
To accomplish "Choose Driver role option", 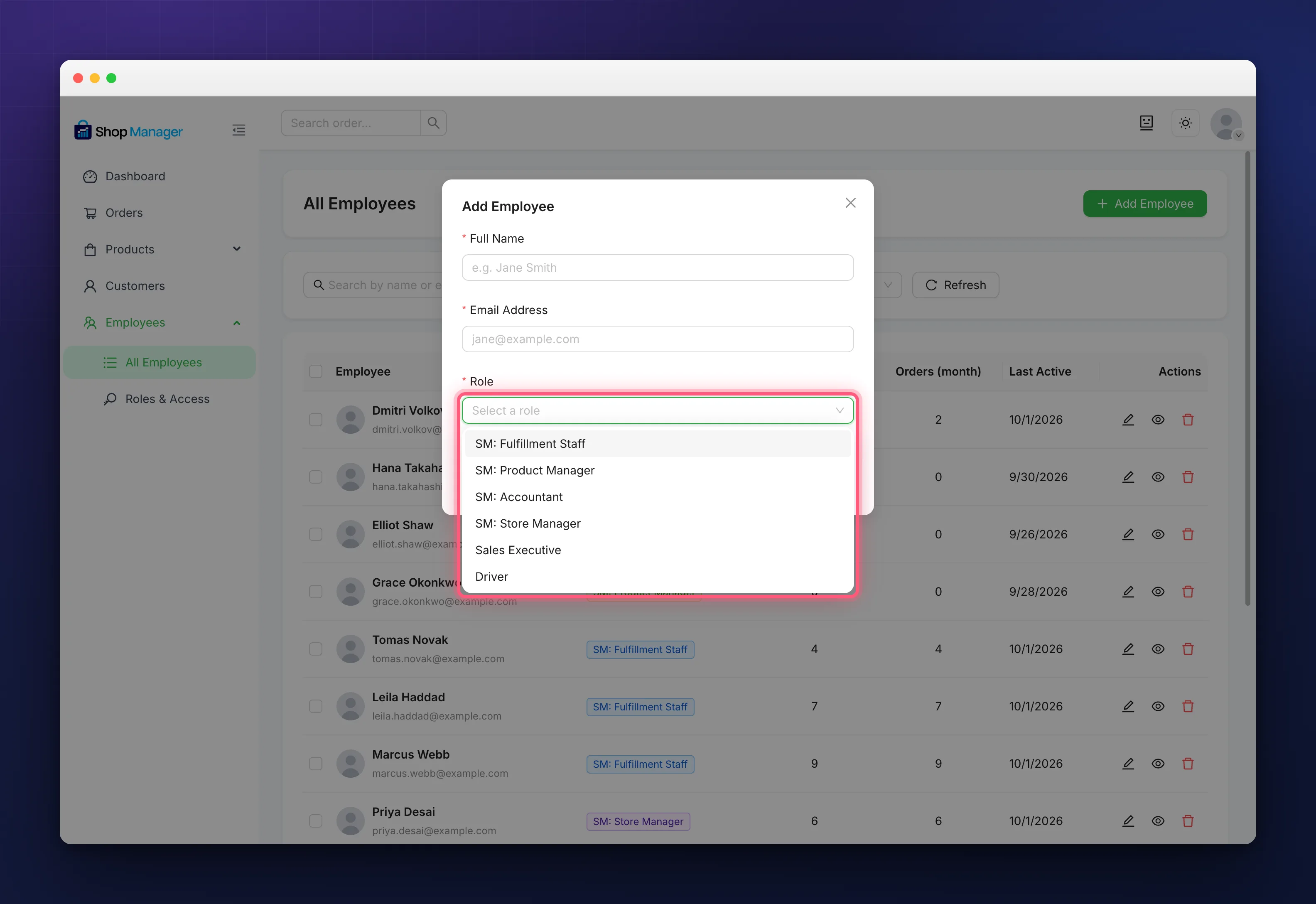I will [x=658, y=577].
